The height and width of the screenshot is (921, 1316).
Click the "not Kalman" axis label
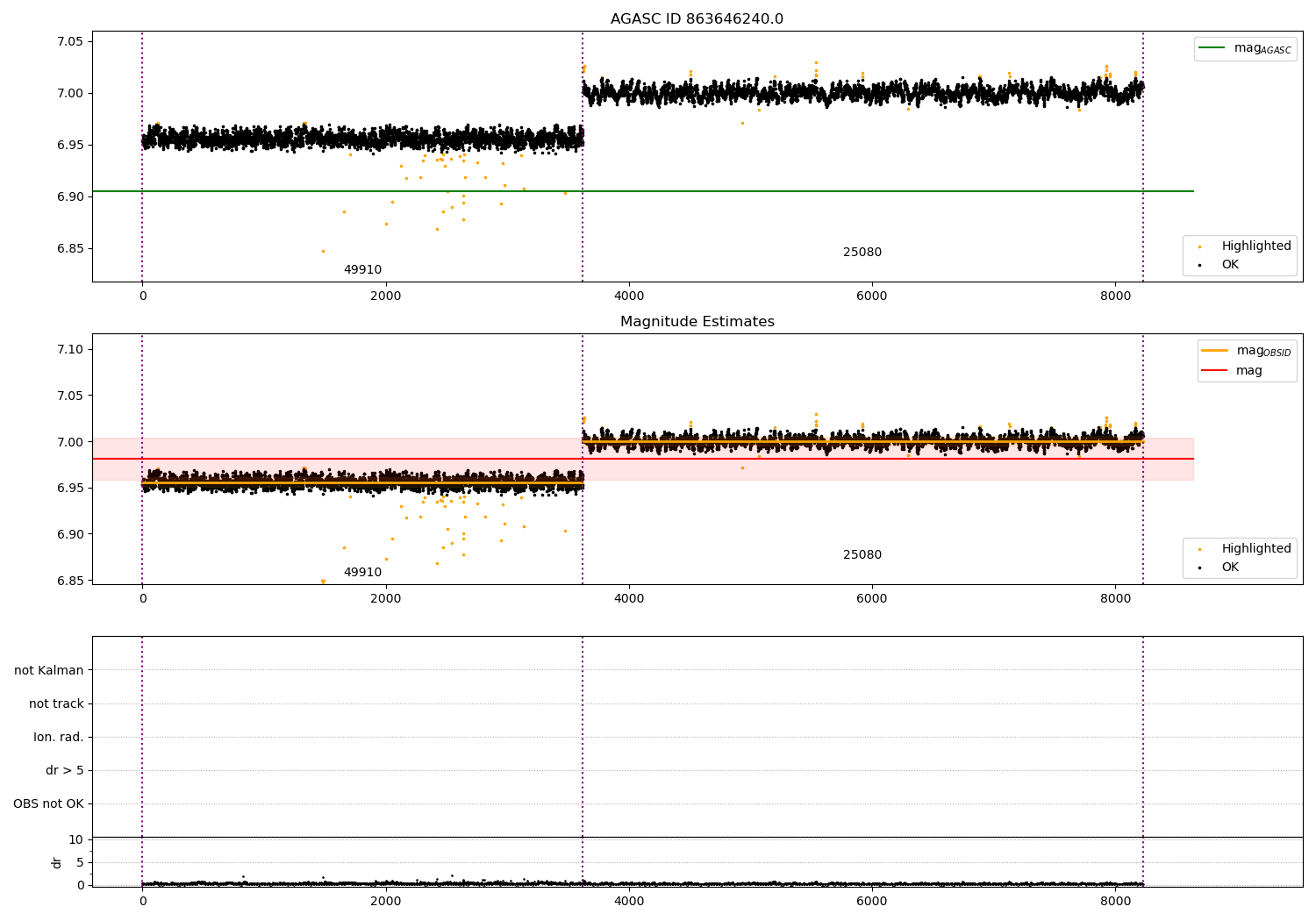click(49, 670)
